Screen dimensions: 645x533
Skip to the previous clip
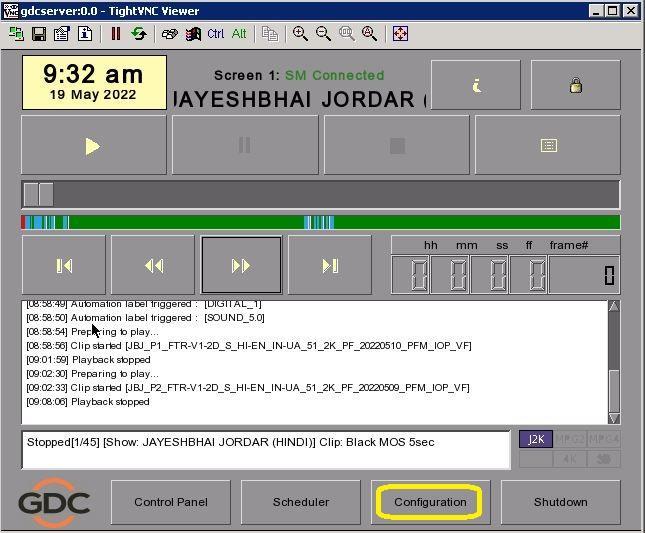pyautogui.click(x=64, y=265)
